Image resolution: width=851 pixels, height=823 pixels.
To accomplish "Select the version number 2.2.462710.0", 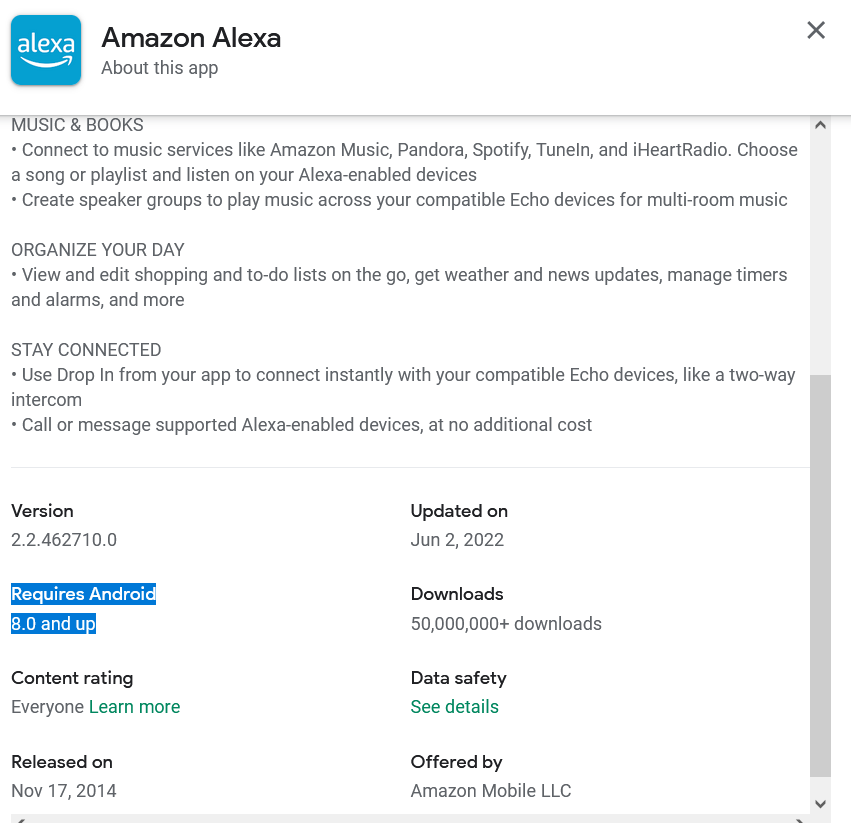I will click(64, 540).
